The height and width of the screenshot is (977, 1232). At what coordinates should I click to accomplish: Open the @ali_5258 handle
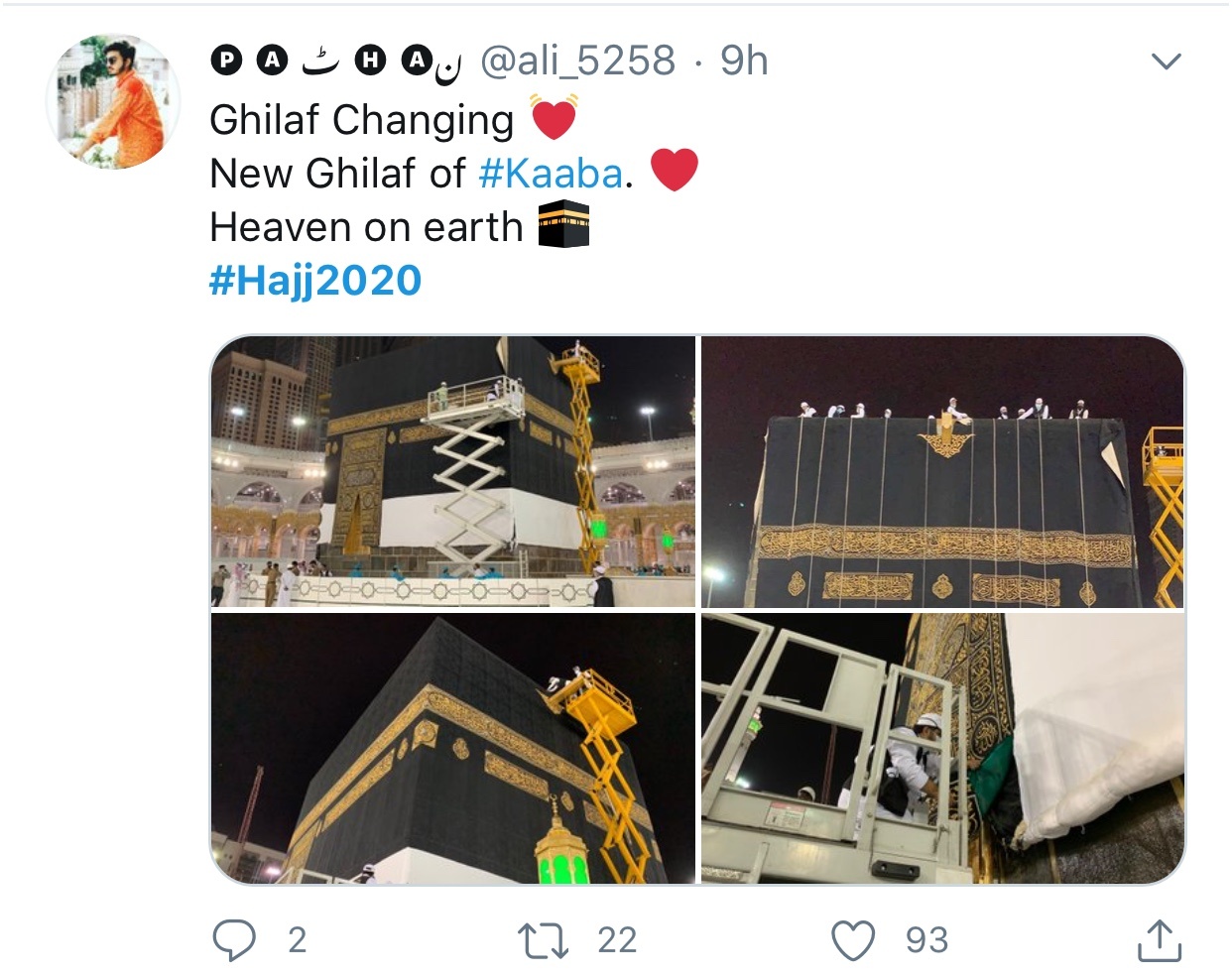(577, 61)
